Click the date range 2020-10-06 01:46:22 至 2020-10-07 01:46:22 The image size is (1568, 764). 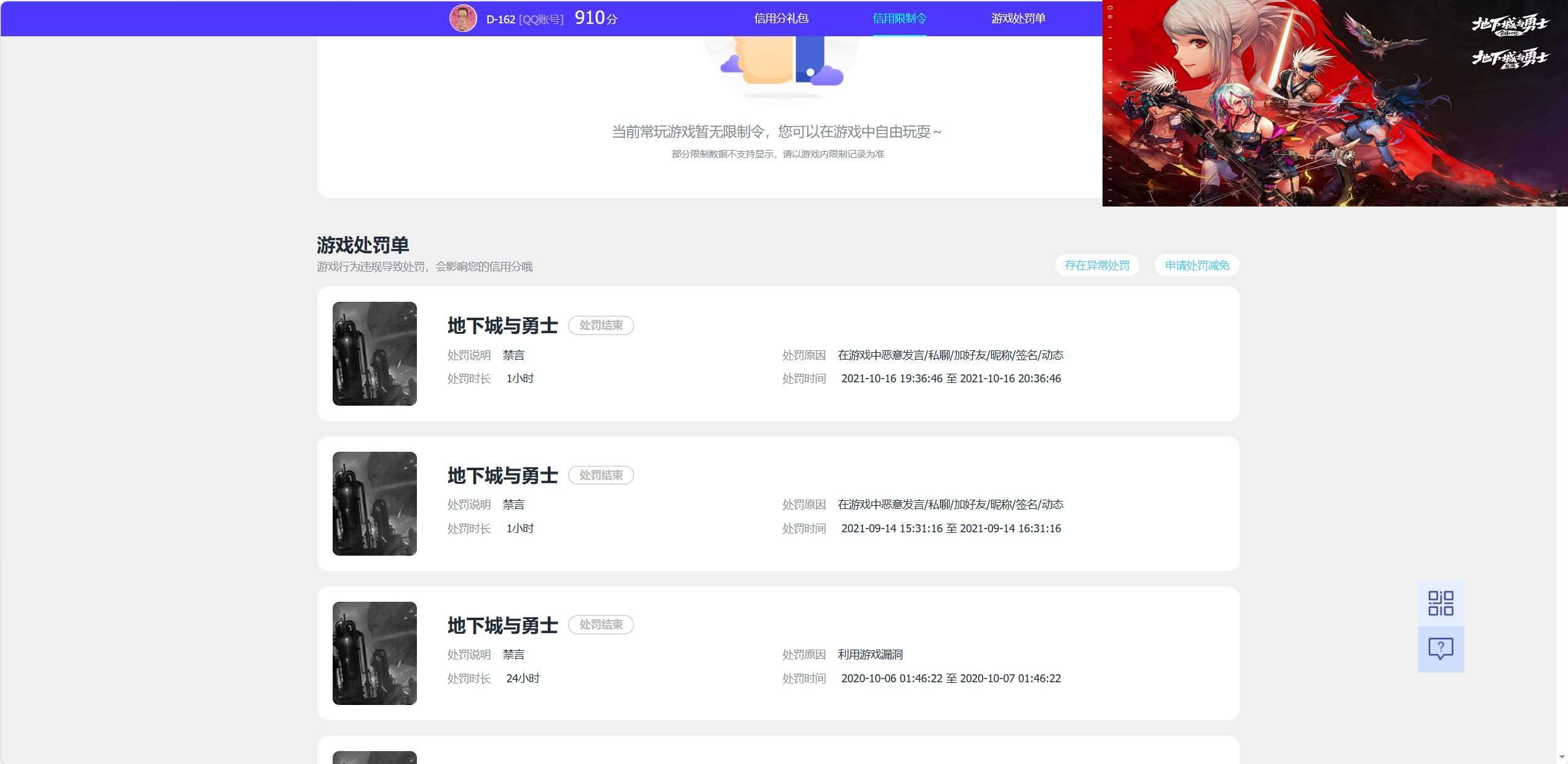click(x=951, y=679)
